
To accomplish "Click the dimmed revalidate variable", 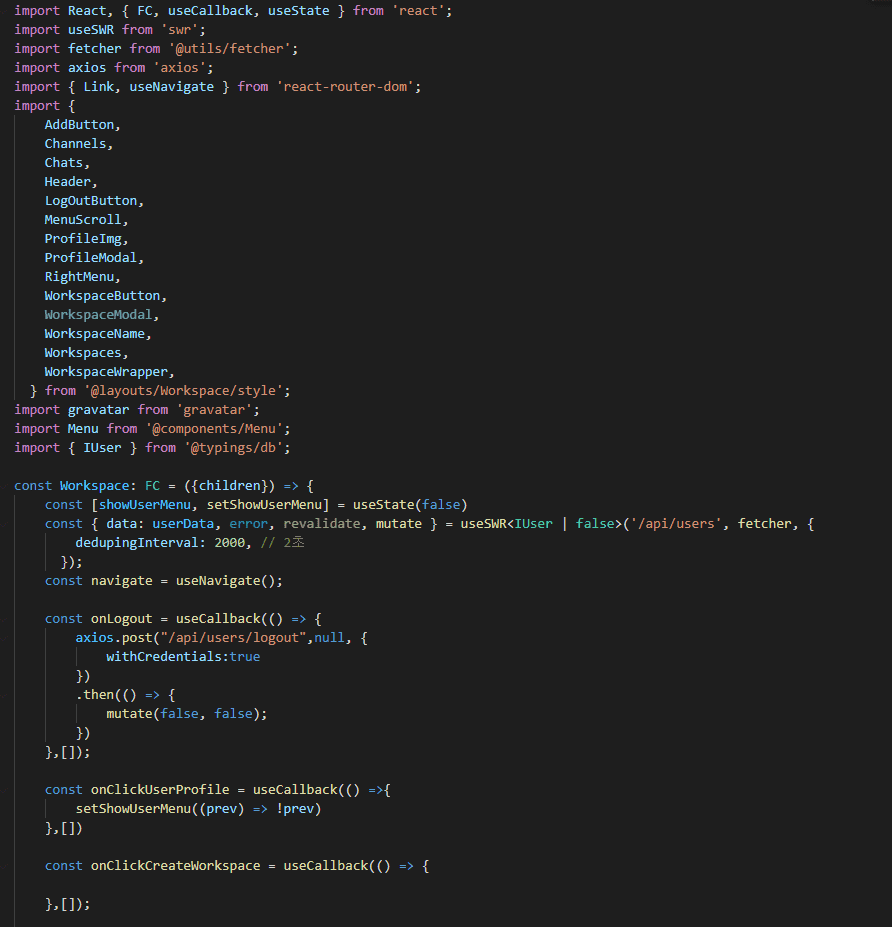I will pyautogui.click(x=322, y=523).
